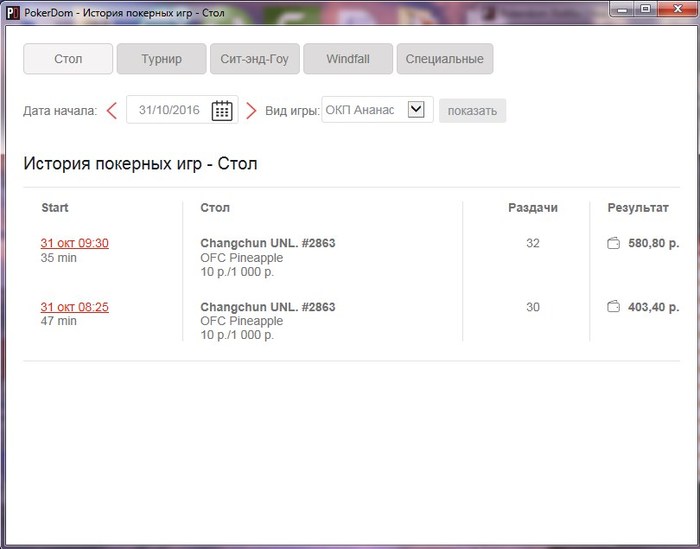Open the Специальные tab

(x=445, y=58)
